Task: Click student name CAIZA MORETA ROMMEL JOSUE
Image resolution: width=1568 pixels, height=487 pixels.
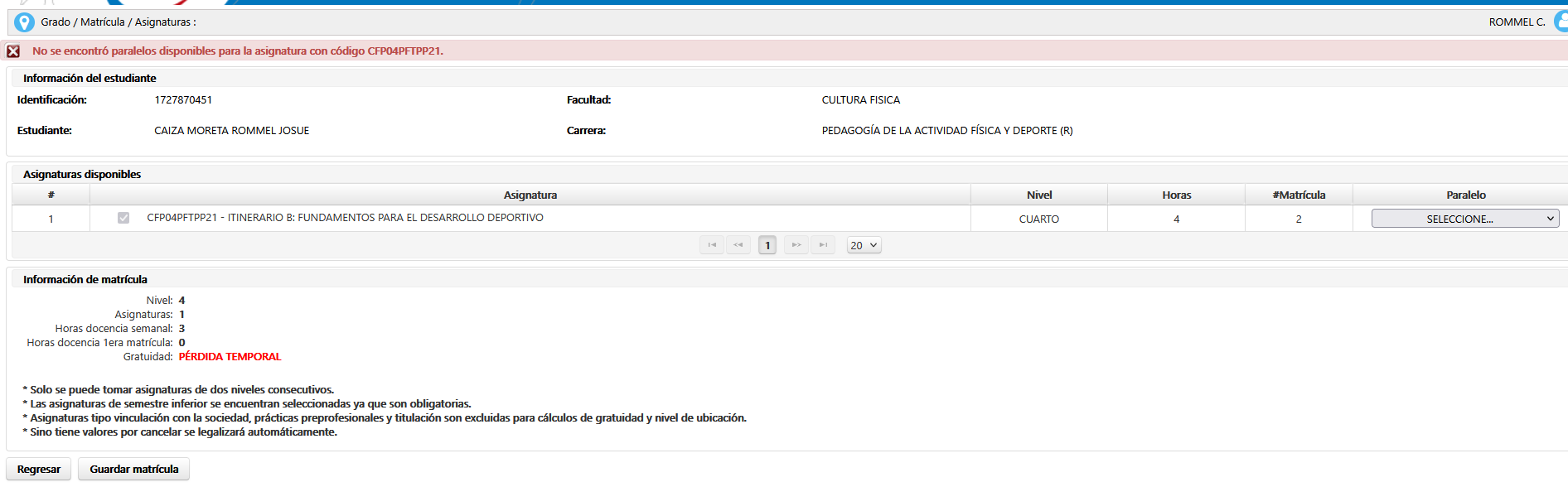Action: [232, 131]
